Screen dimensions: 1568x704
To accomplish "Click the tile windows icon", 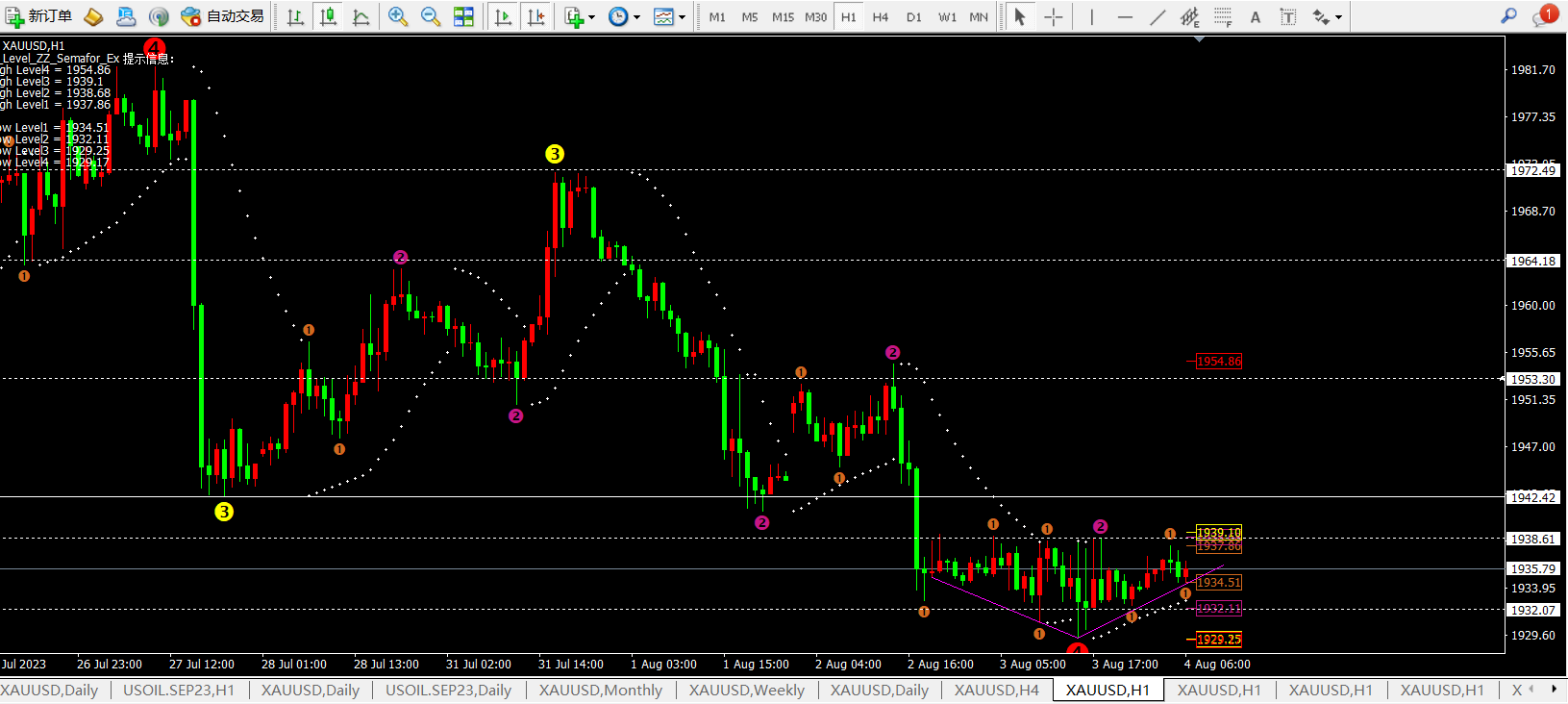I will click(x=463, y=16).
